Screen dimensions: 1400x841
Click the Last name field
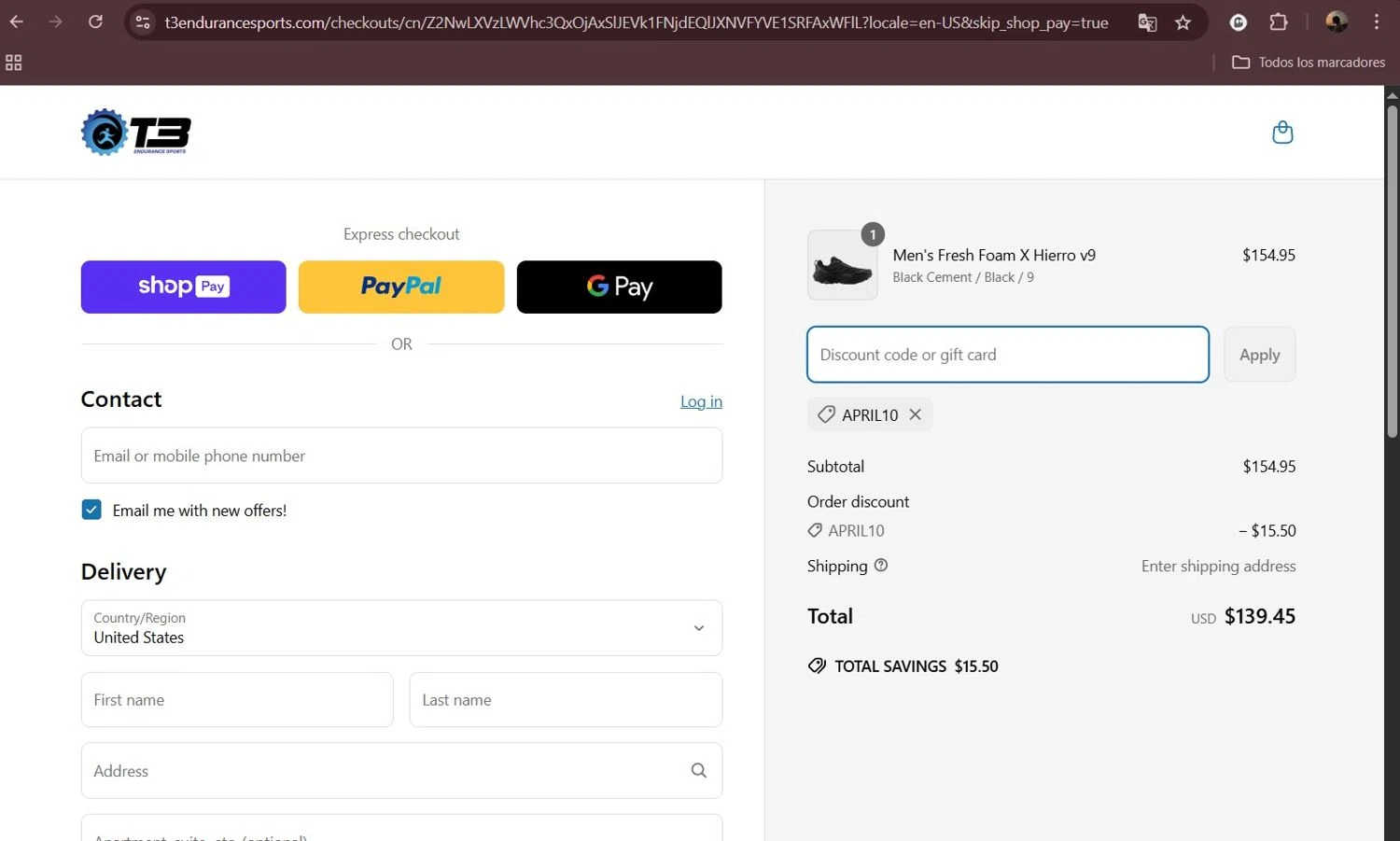pyautogui.click(x=566, y=700)
